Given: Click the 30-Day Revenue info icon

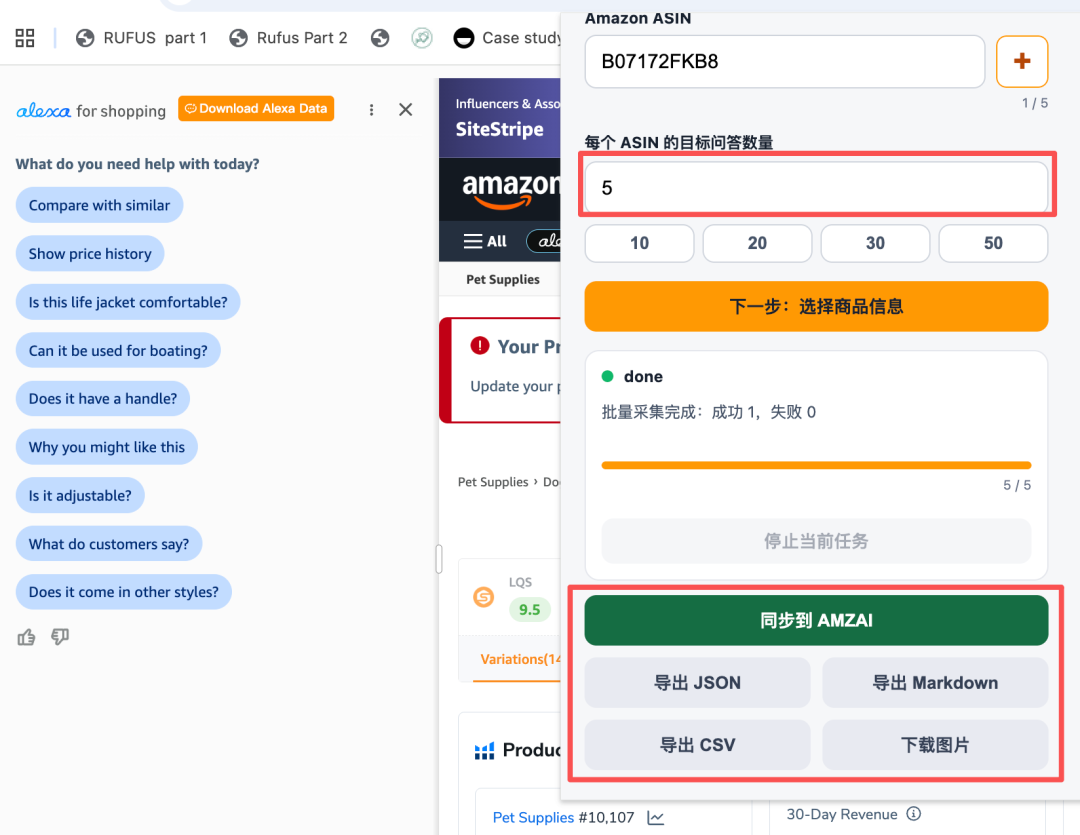Looking at the screenshot, I should point(913,814).
